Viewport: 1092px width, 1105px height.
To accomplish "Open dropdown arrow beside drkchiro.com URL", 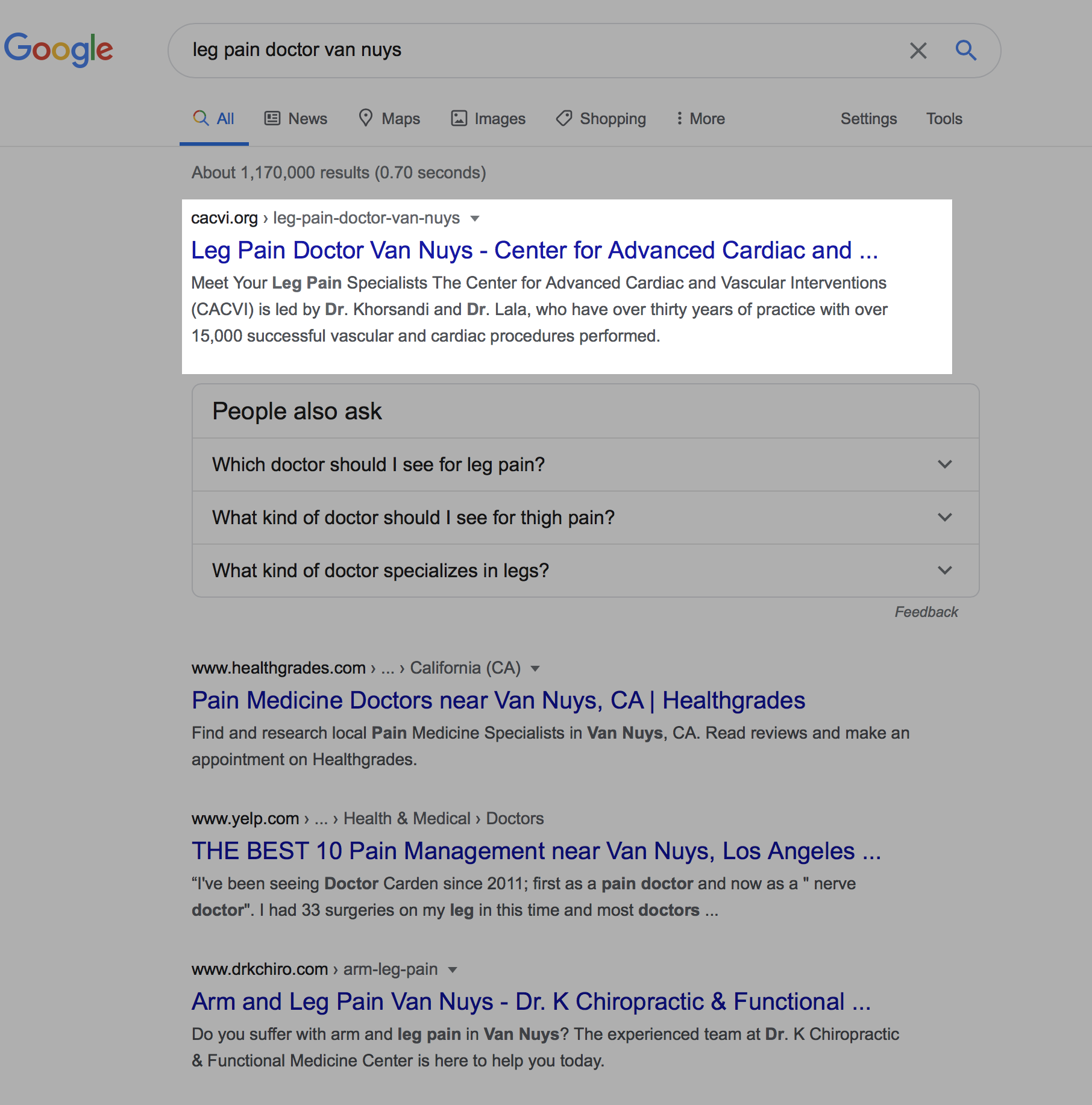I will tap(453, 969).
